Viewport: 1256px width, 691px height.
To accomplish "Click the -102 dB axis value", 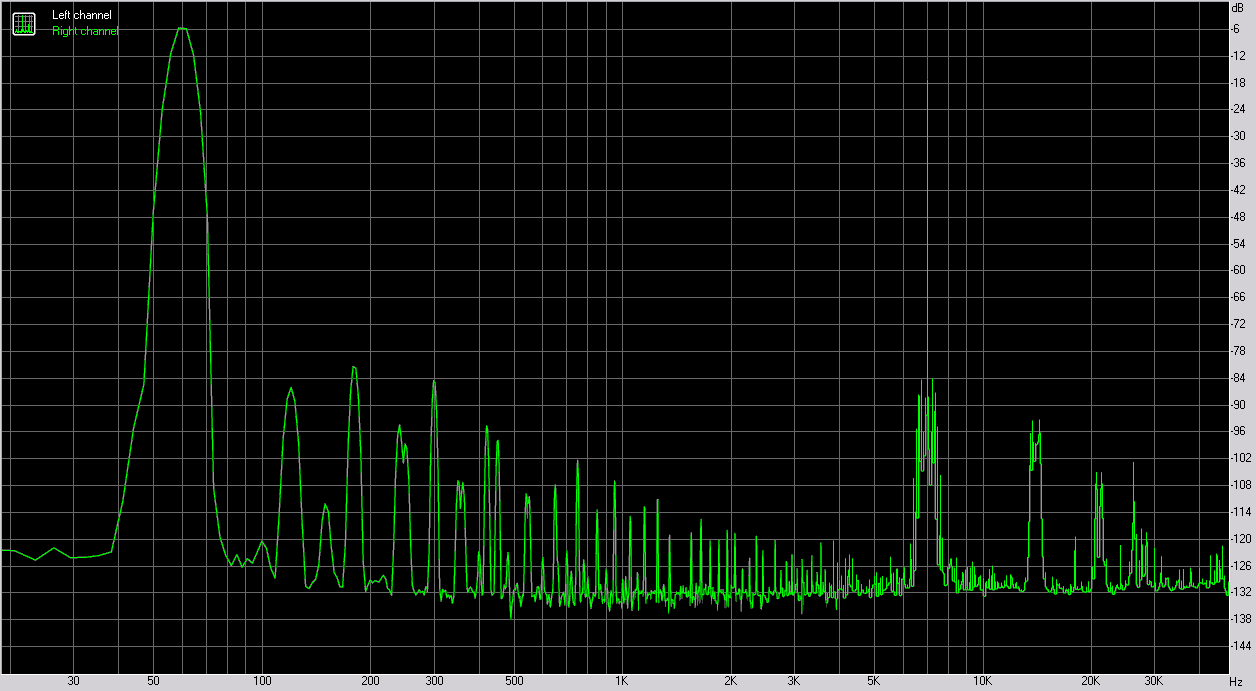I will pyautogui.click(x=1242, y=459).
